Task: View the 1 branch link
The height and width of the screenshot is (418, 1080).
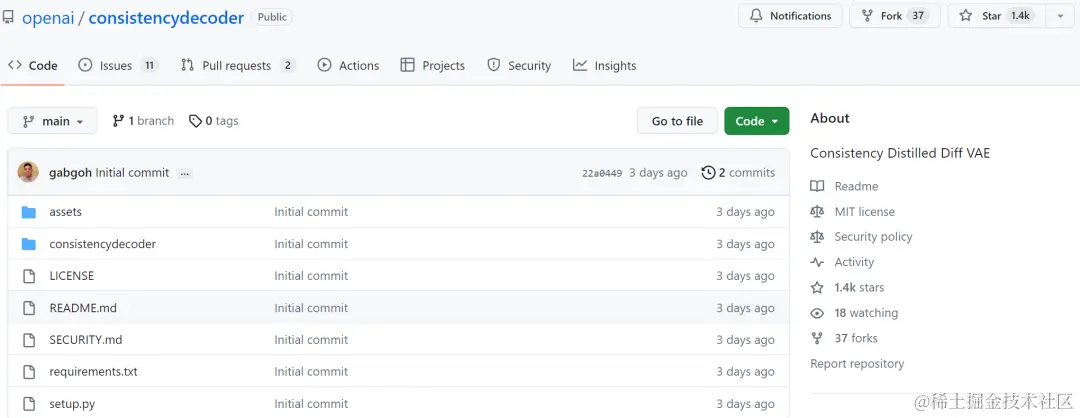Action: [143, 121]
